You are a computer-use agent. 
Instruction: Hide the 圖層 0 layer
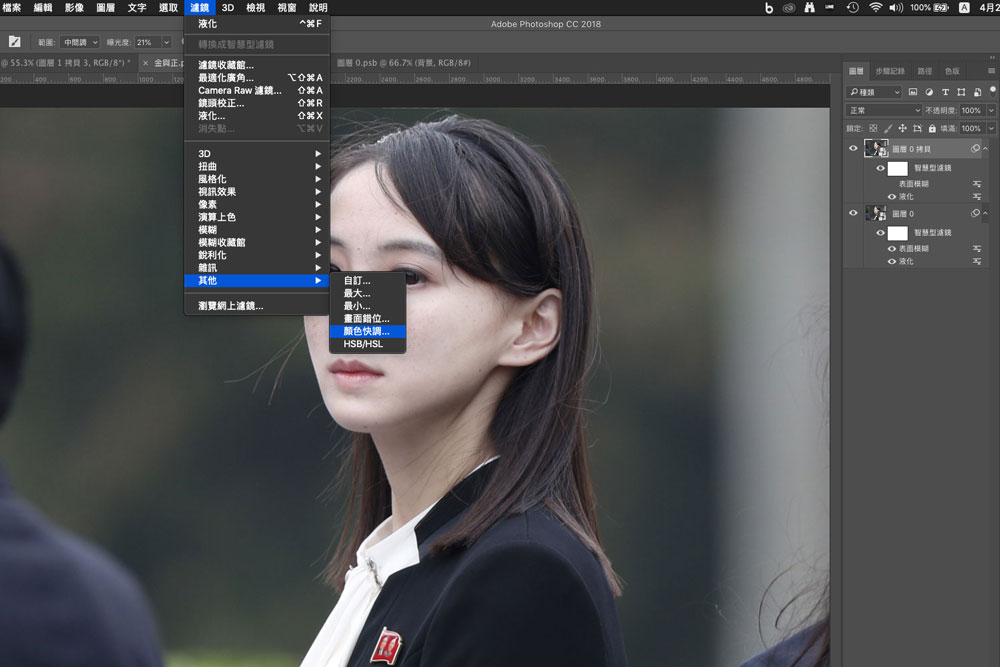[x=853, y=212]
